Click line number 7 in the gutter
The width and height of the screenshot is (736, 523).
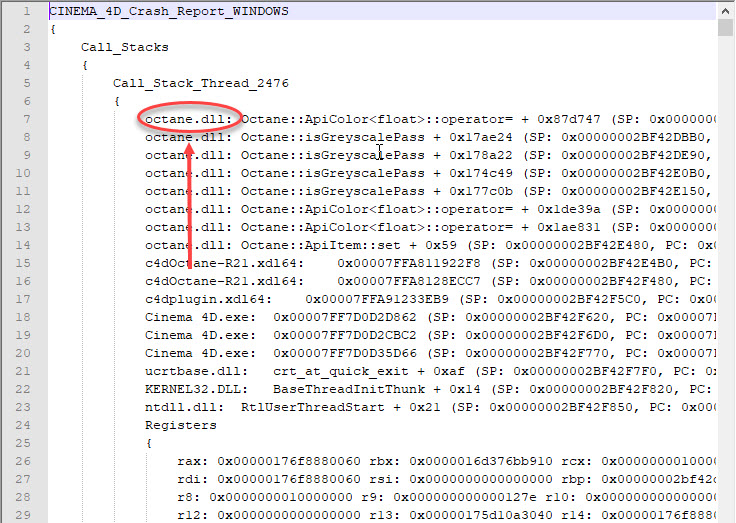(27, 119)
